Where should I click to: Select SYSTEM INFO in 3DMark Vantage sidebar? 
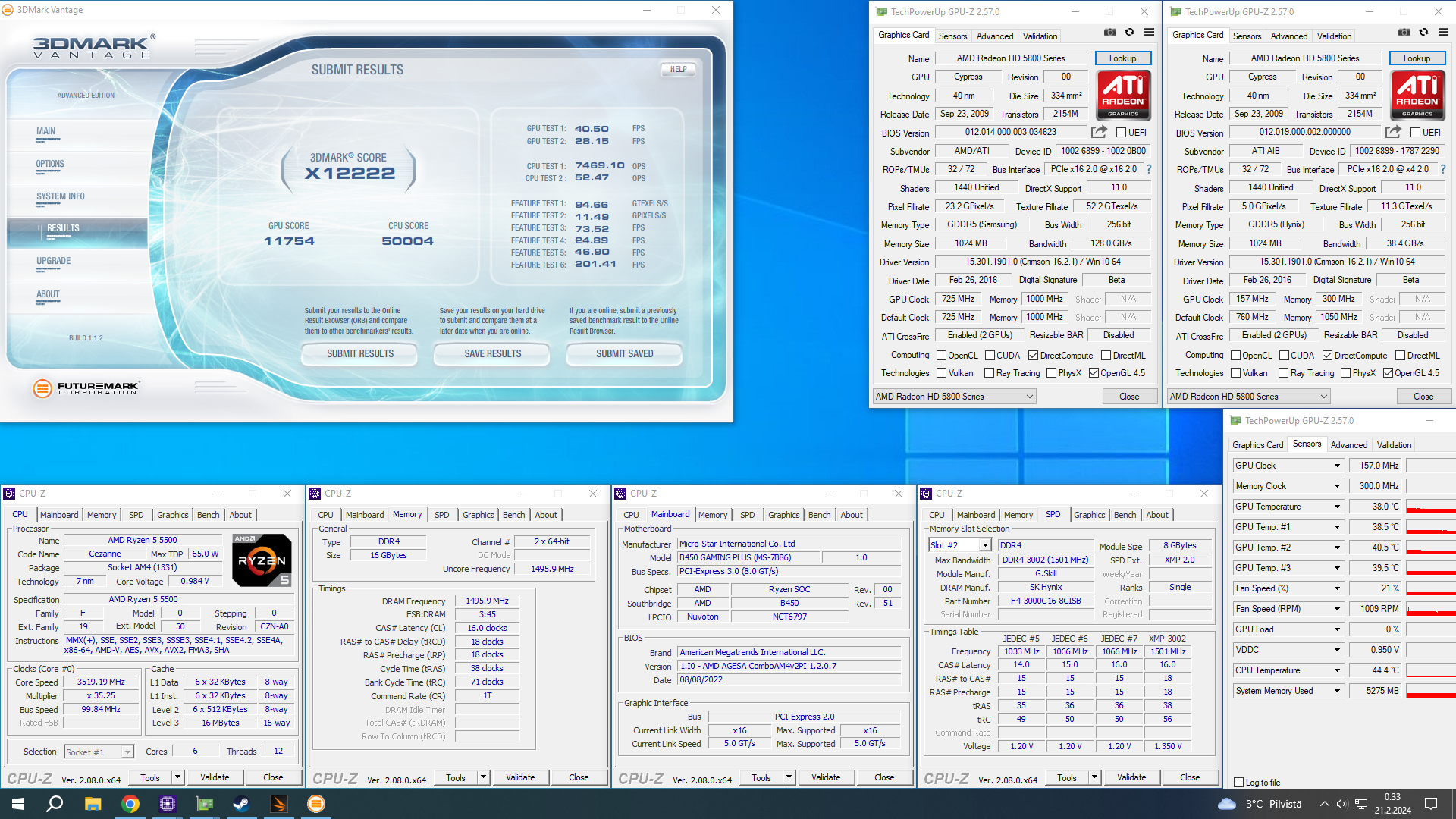click(61, 196)
